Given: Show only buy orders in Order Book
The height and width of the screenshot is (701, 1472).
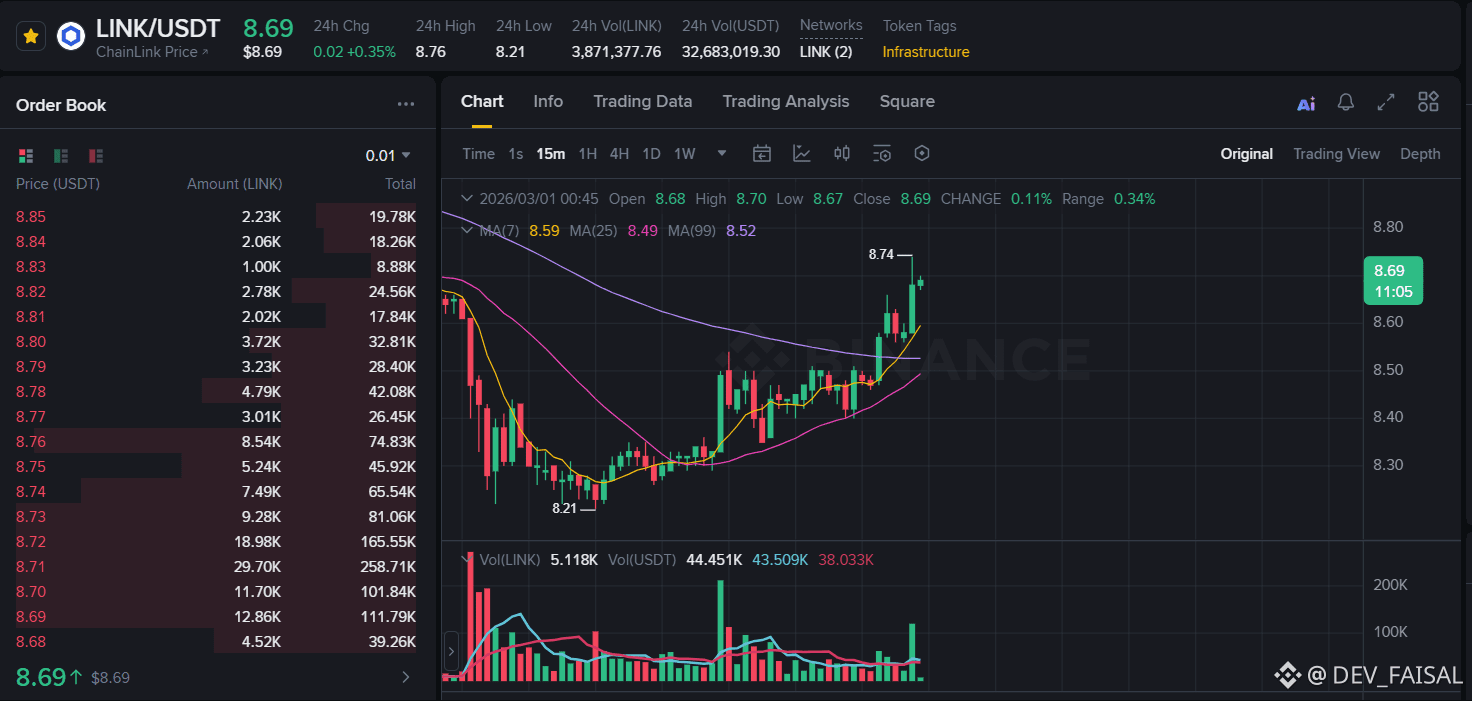Looking at the screenshot, I should tap(61, 155).
